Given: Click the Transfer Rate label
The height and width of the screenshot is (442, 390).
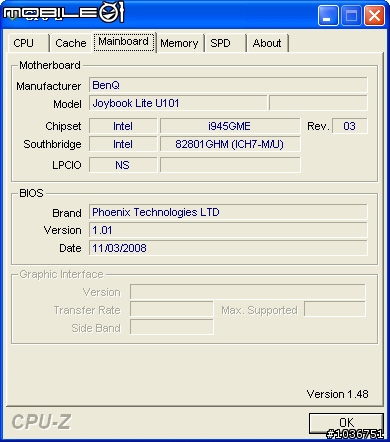Looking at the screenshot, I should (87, 310).
